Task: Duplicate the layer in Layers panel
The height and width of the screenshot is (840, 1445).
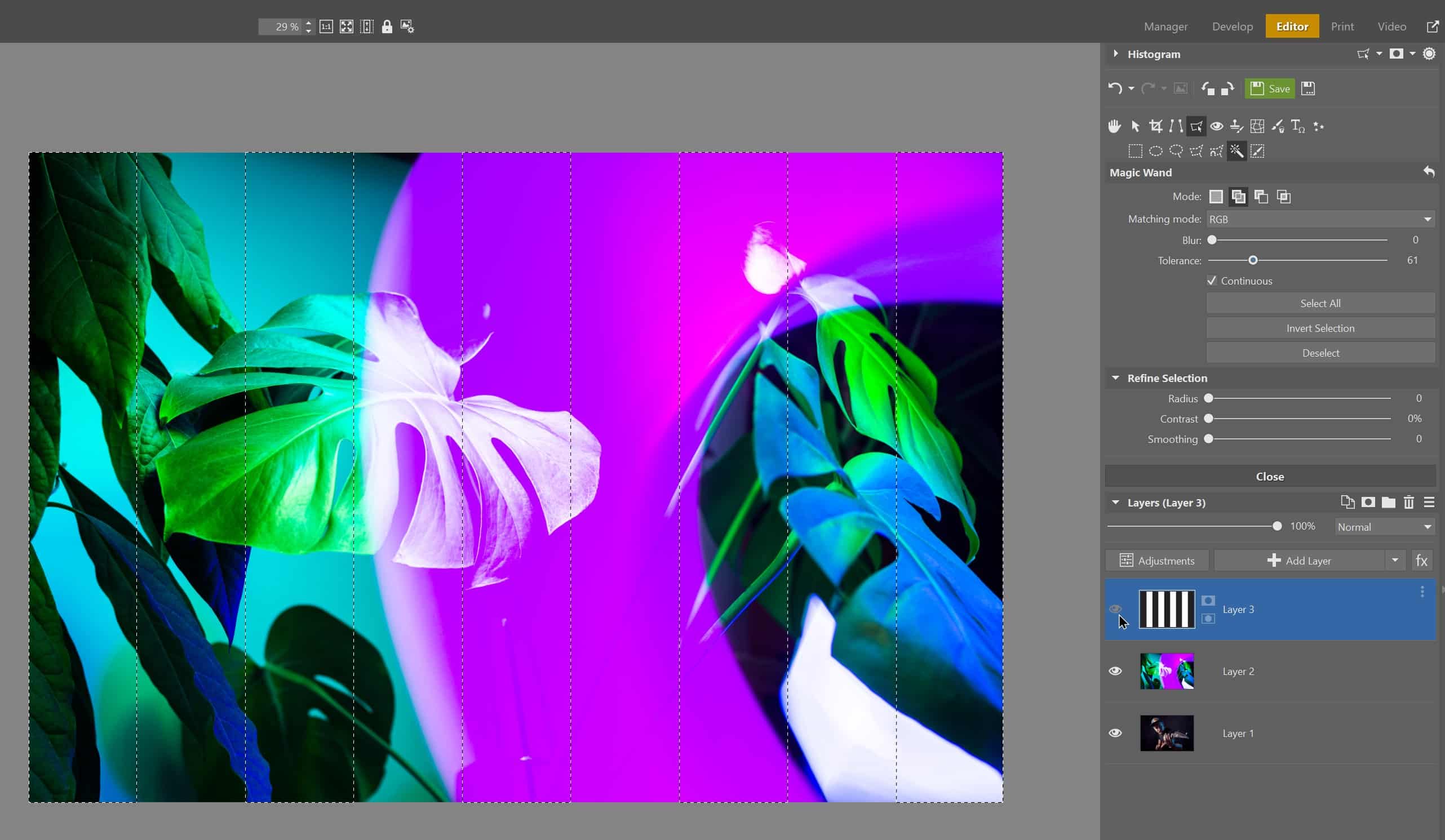Action: click(1348, 503)
